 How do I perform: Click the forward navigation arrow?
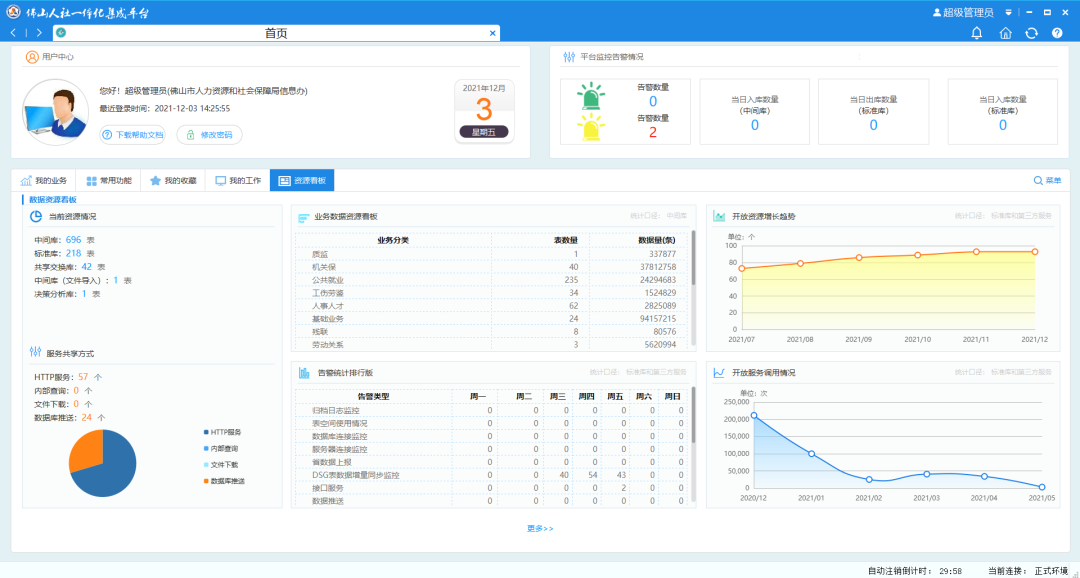point(39,33)
